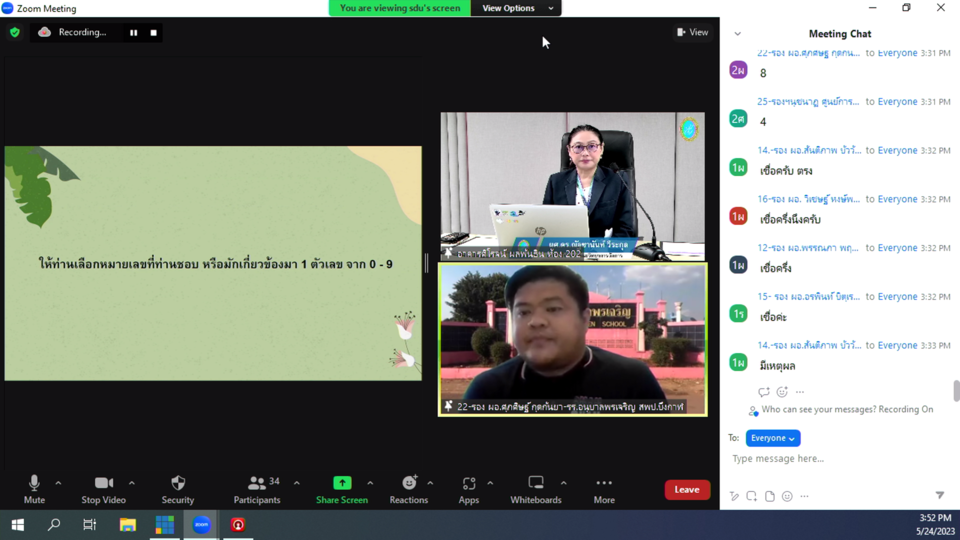Open the Security shield options
The height and width of the screenshot is (540, 960).
tap(178, 487)
